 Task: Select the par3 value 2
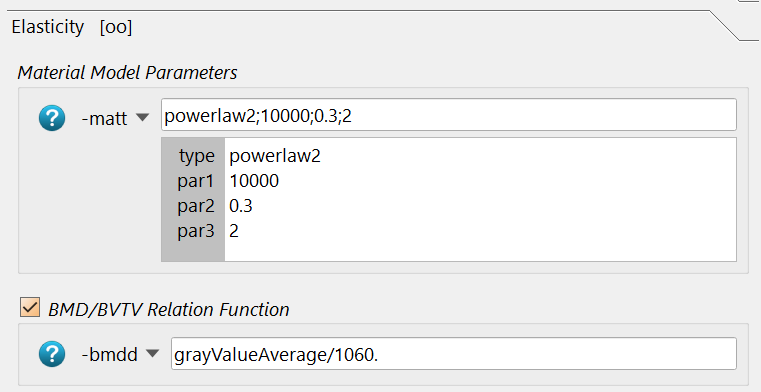pos(234,231)
